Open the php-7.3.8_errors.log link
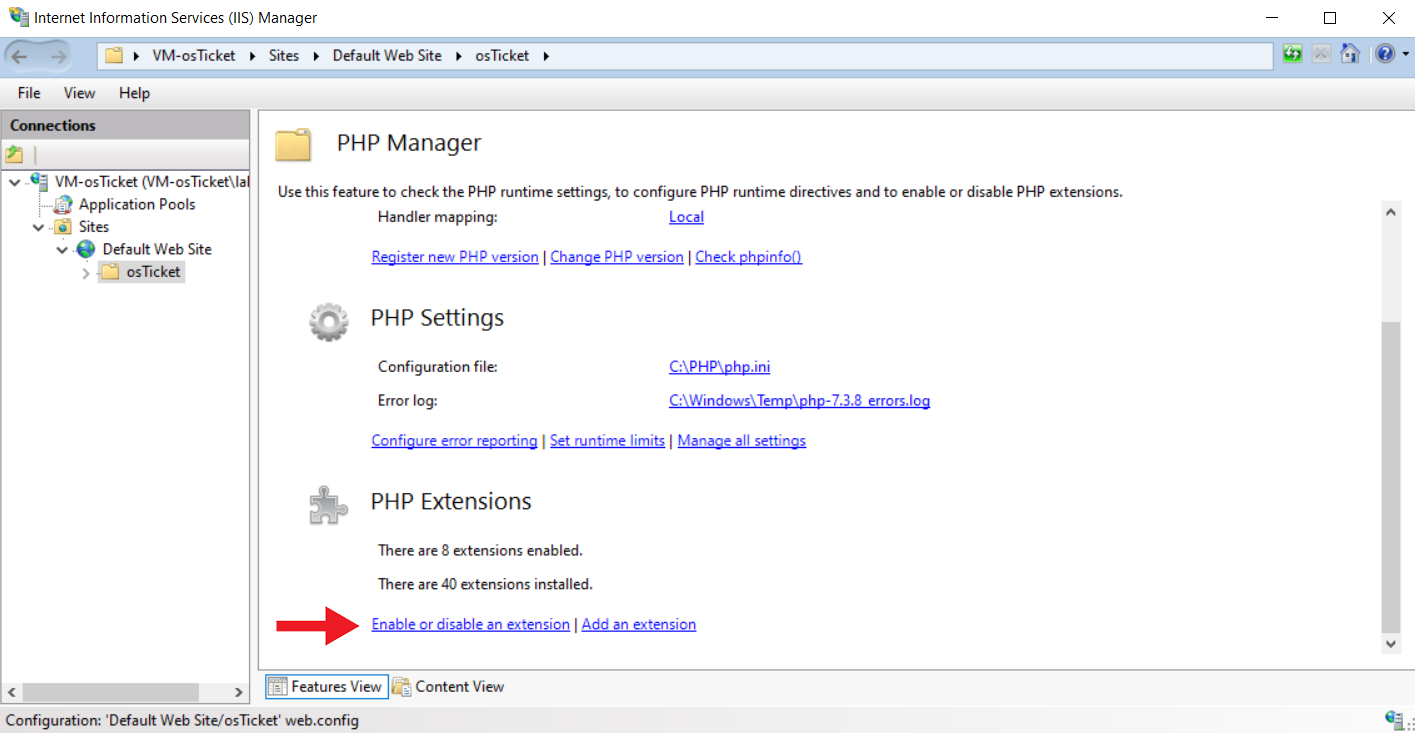This screenshot has width=1415, height=733. coord(800,401)
